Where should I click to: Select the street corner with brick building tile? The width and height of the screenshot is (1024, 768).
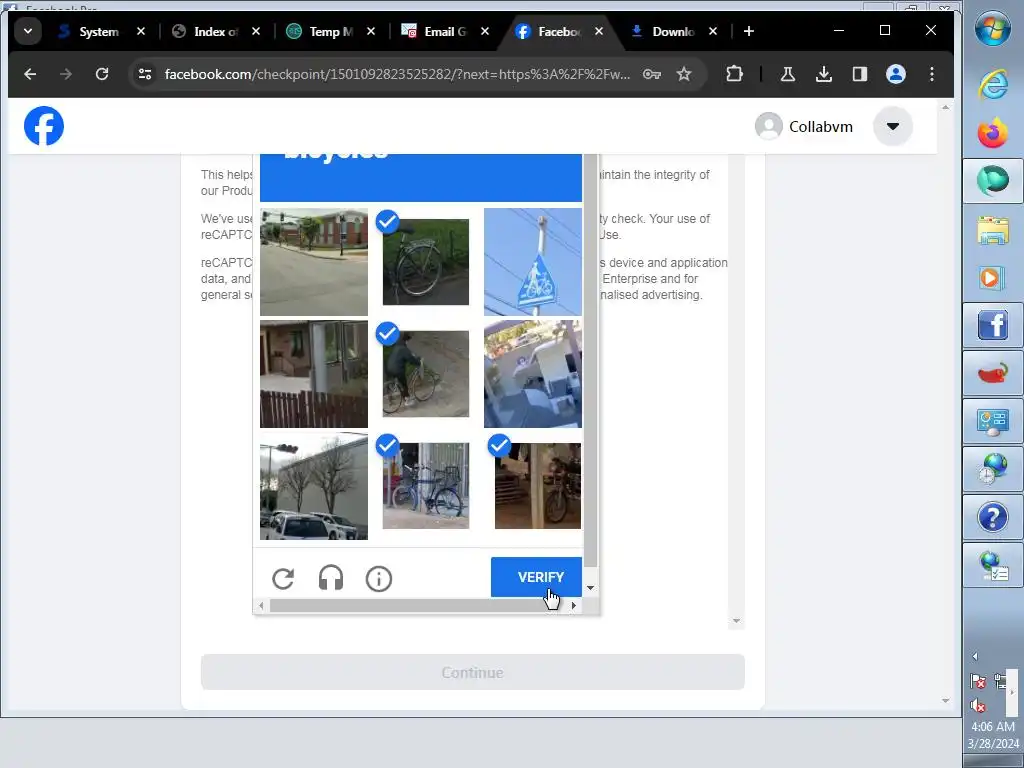coord(313,262)
